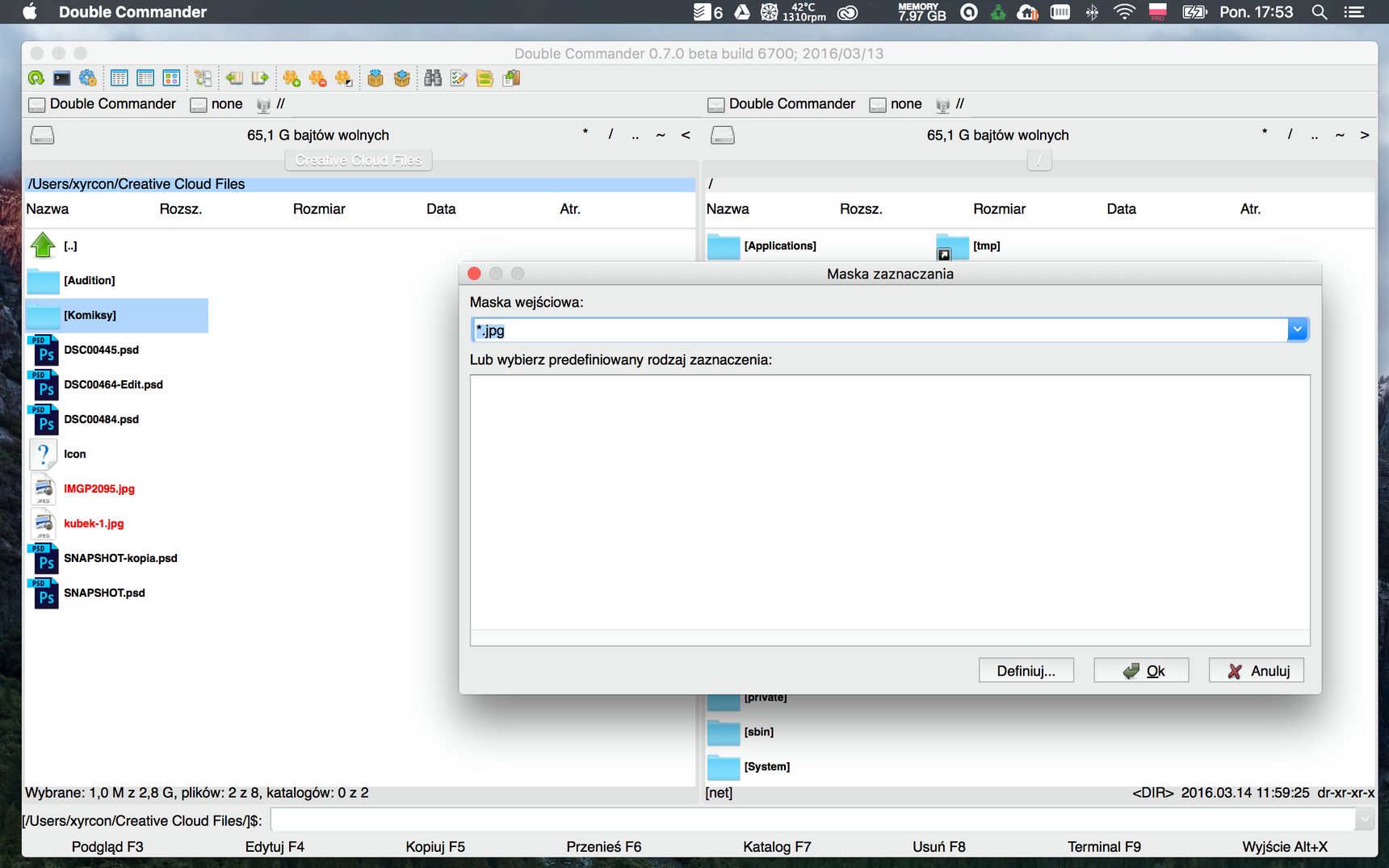Switch to brief view via first grid icon
Screen dimensions: 1389x868
pyautogui.click(x=120, y=78)
